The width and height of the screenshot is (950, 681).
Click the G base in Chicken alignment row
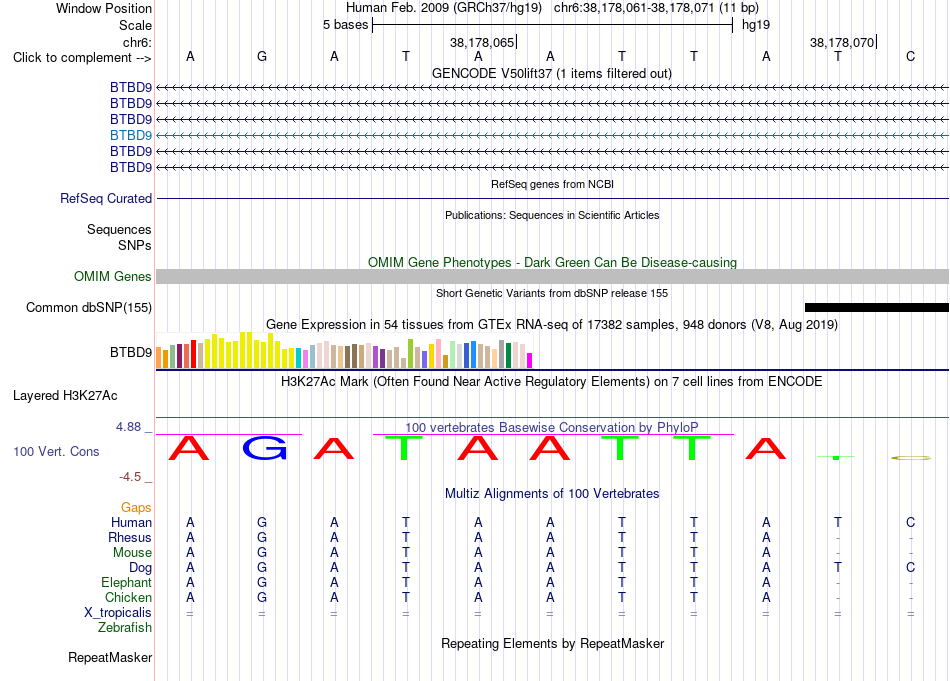point(262,597)
